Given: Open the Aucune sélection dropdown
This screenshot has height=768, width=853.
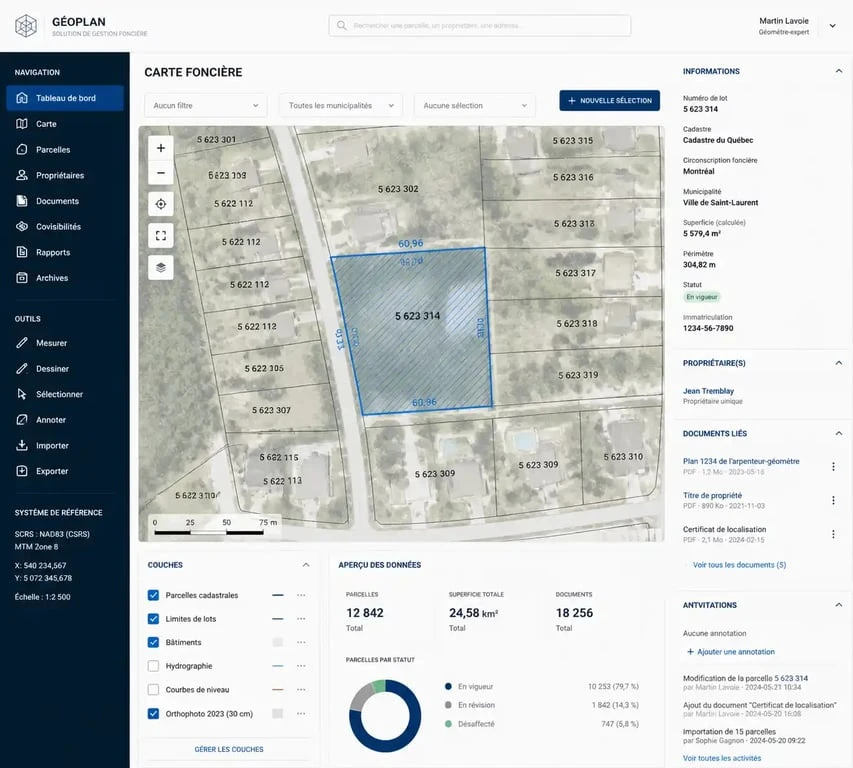Looking at the screenshot, I should 474,106.
